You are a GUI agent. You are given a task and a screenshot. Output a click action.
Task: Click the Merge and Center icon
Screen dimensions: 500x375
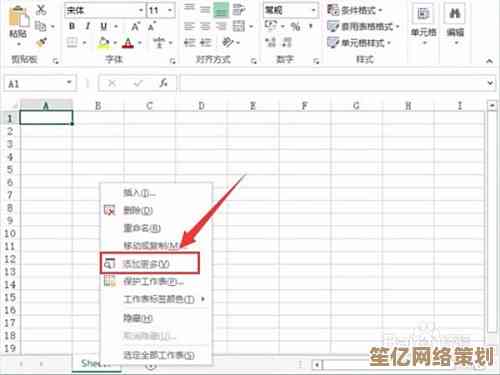click(239, 26)
